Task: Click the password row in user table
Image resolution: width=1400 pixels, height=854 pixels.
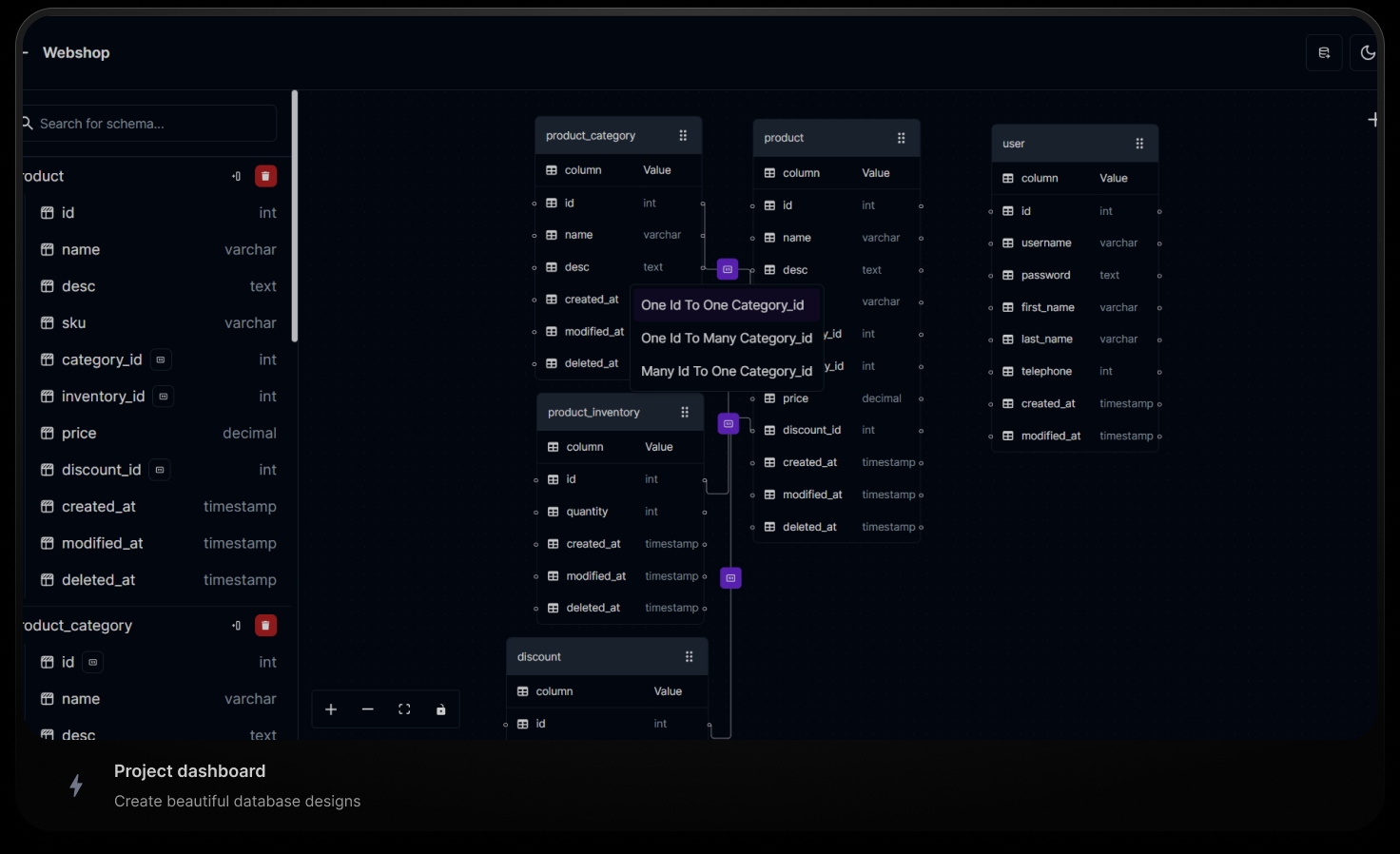Action: coord(1075,276)
